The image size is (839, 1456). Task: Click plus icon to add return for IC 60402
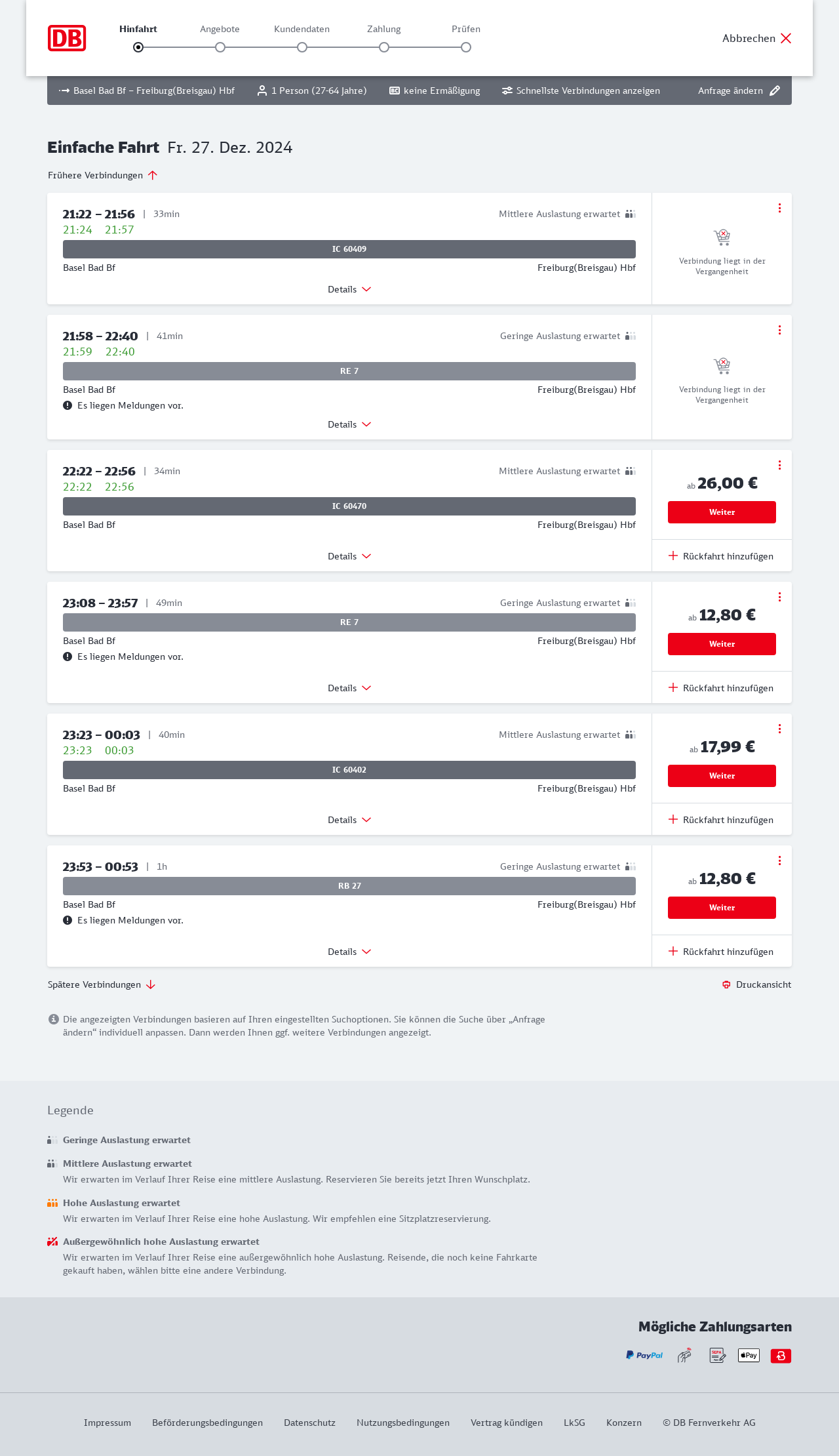pyautogui.click(x=673, y=819)
